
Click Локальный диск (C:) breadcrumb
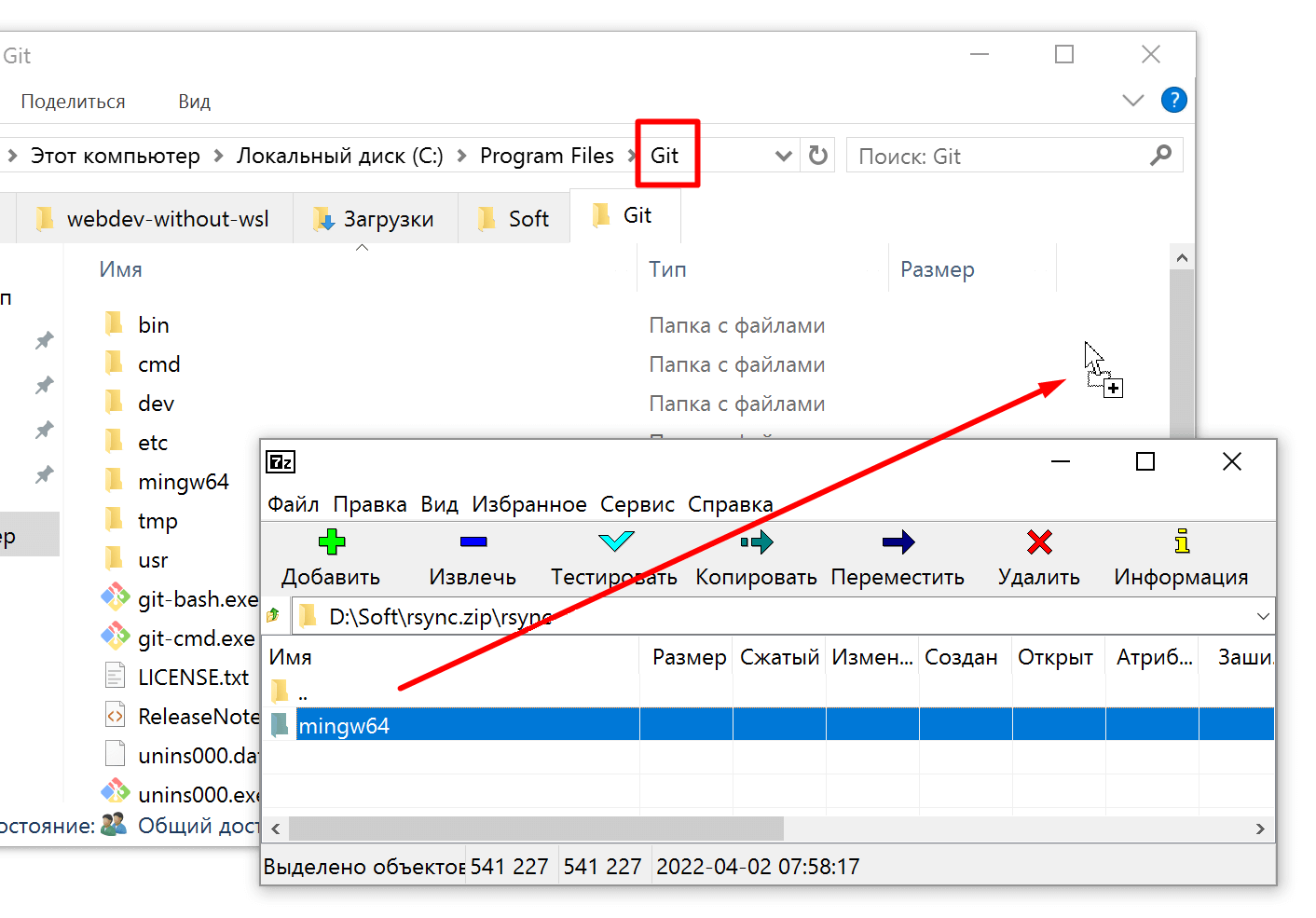point(340,156)
